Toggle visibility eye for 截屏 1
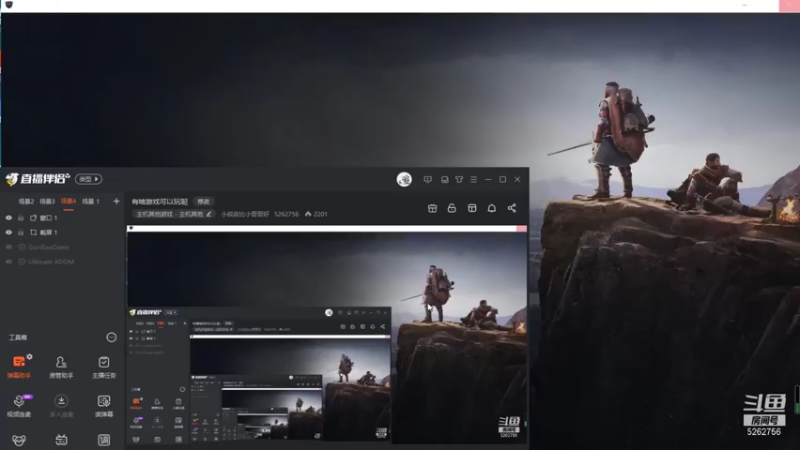The height and width of the screenshot is (450, 800). pos(9,232)
